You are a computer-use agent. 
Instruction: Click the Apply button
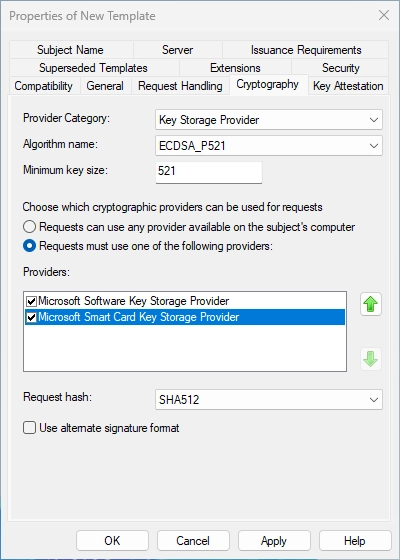pos(274,541)
